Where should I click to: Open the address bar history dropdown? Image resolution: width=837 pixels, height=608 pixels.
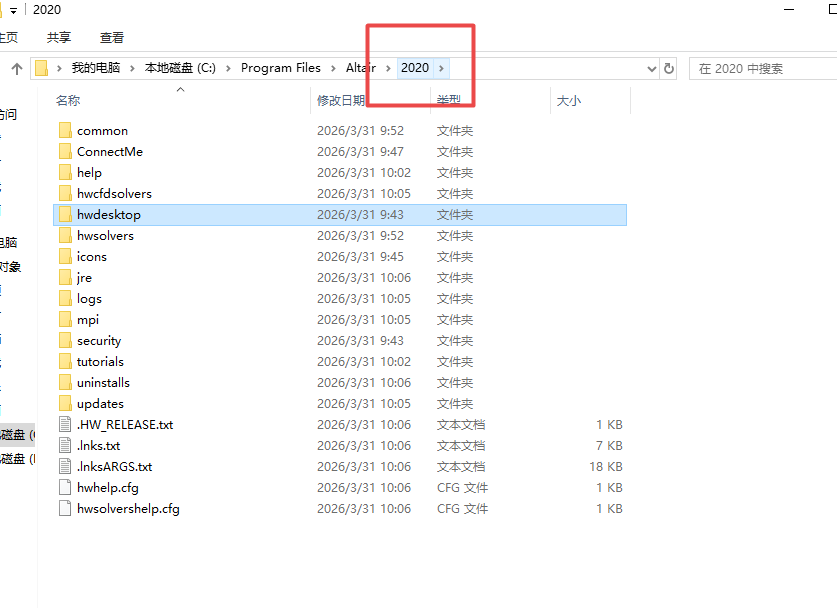652,69
